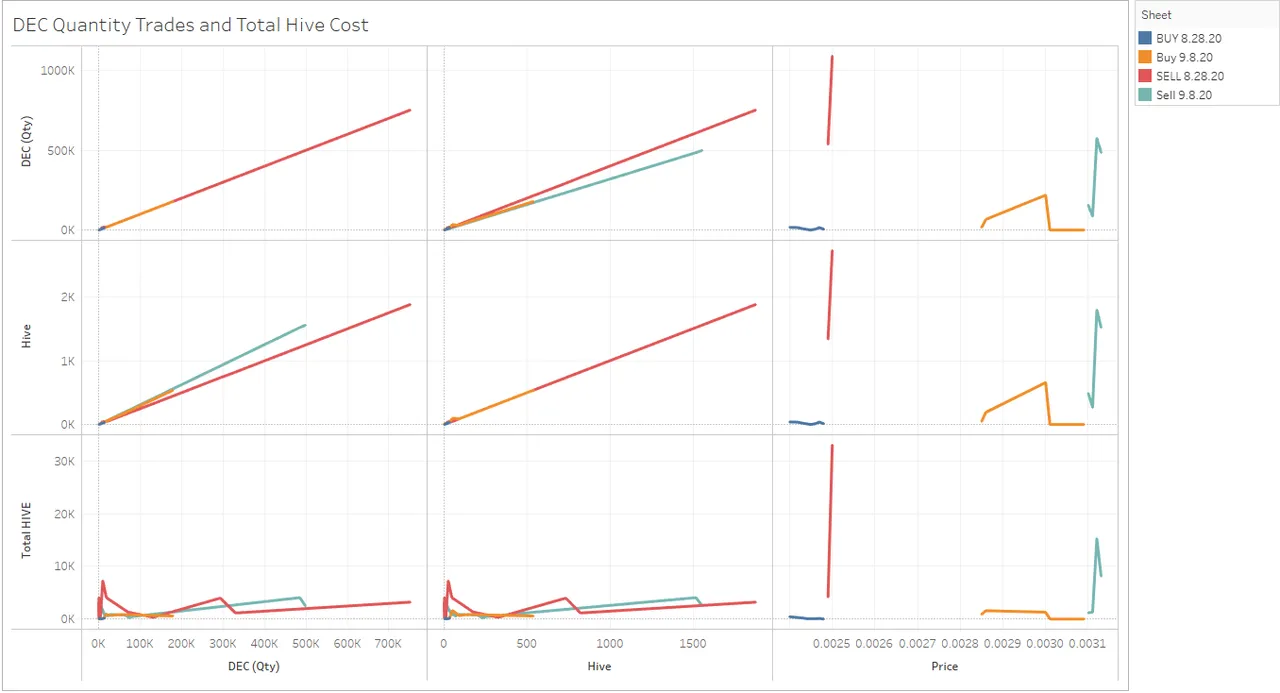The image size is (1280, 693).
Task: Click the '0.0025' tick on the Price axis
Action: tap(831, 644)
